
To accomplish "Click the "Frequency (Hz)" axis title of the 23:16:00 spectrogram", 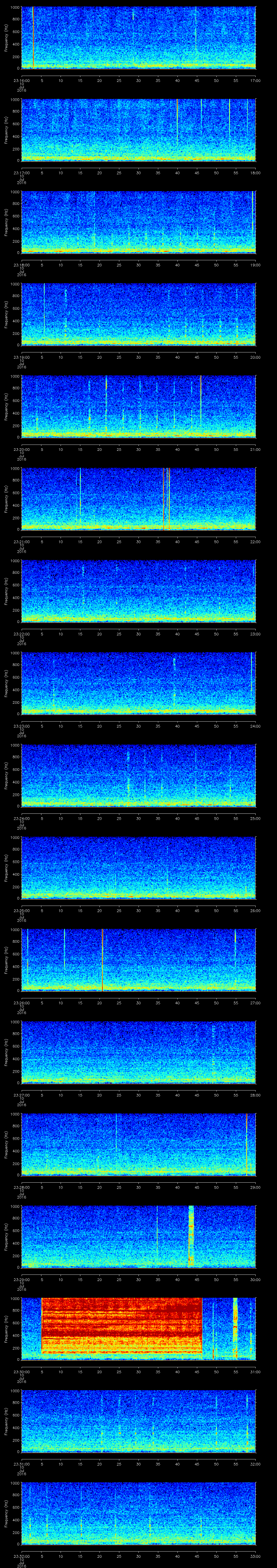I will 6,38.
